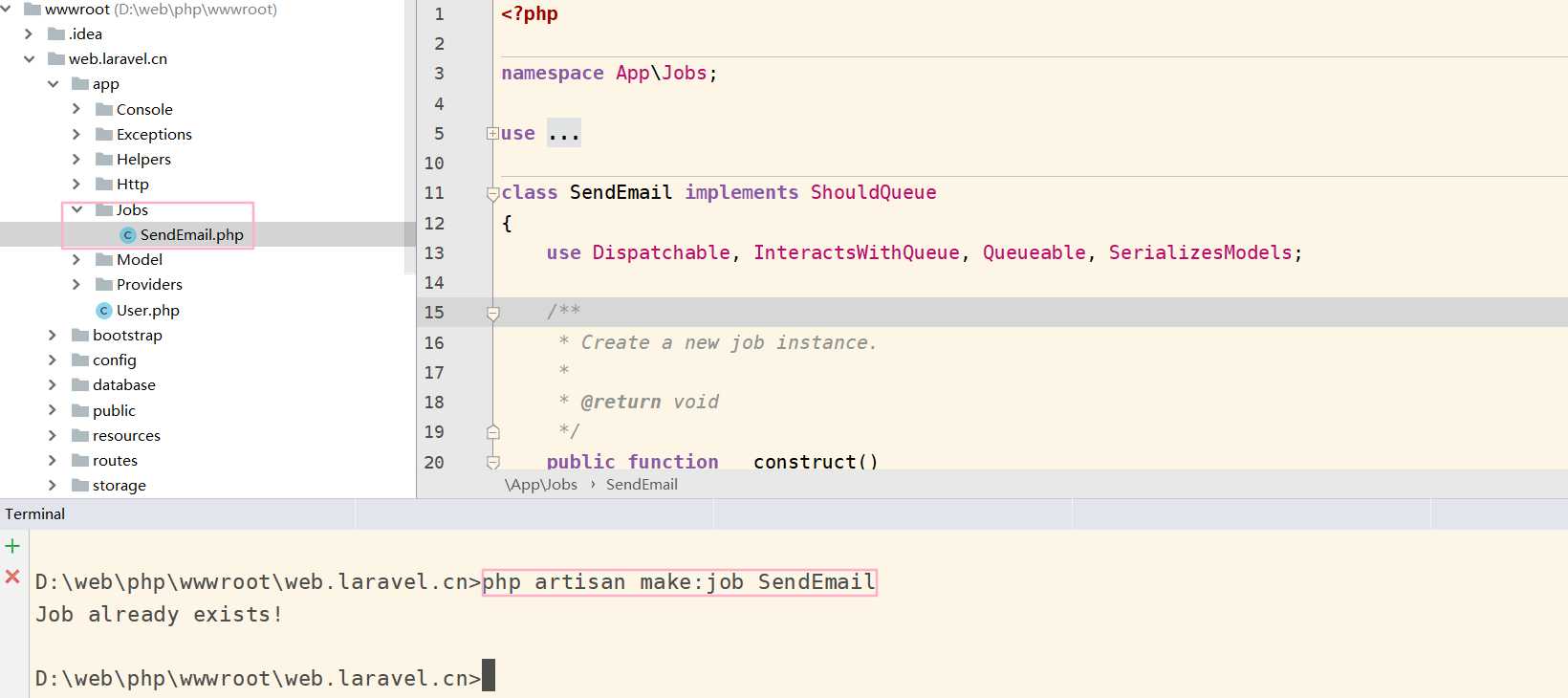Click SendEmail in the breadcrumb bar

[642, 485]
